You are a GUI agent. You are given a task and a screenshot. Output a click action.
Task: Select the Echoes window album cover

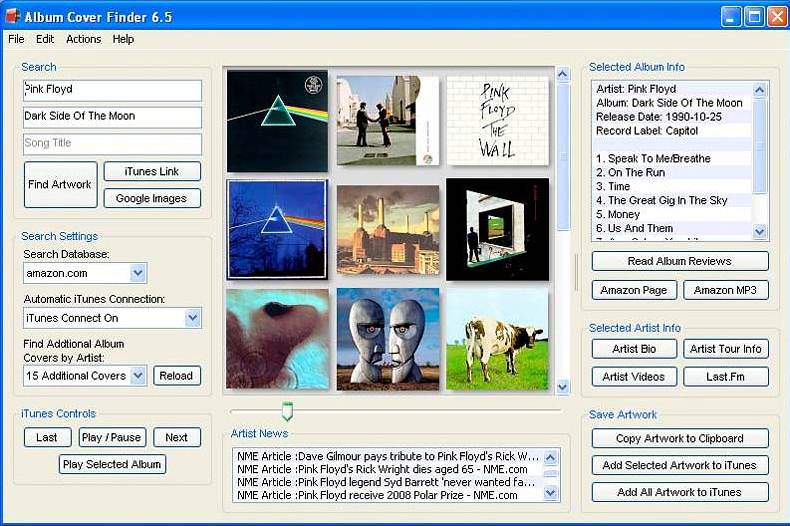coord(497,229)
